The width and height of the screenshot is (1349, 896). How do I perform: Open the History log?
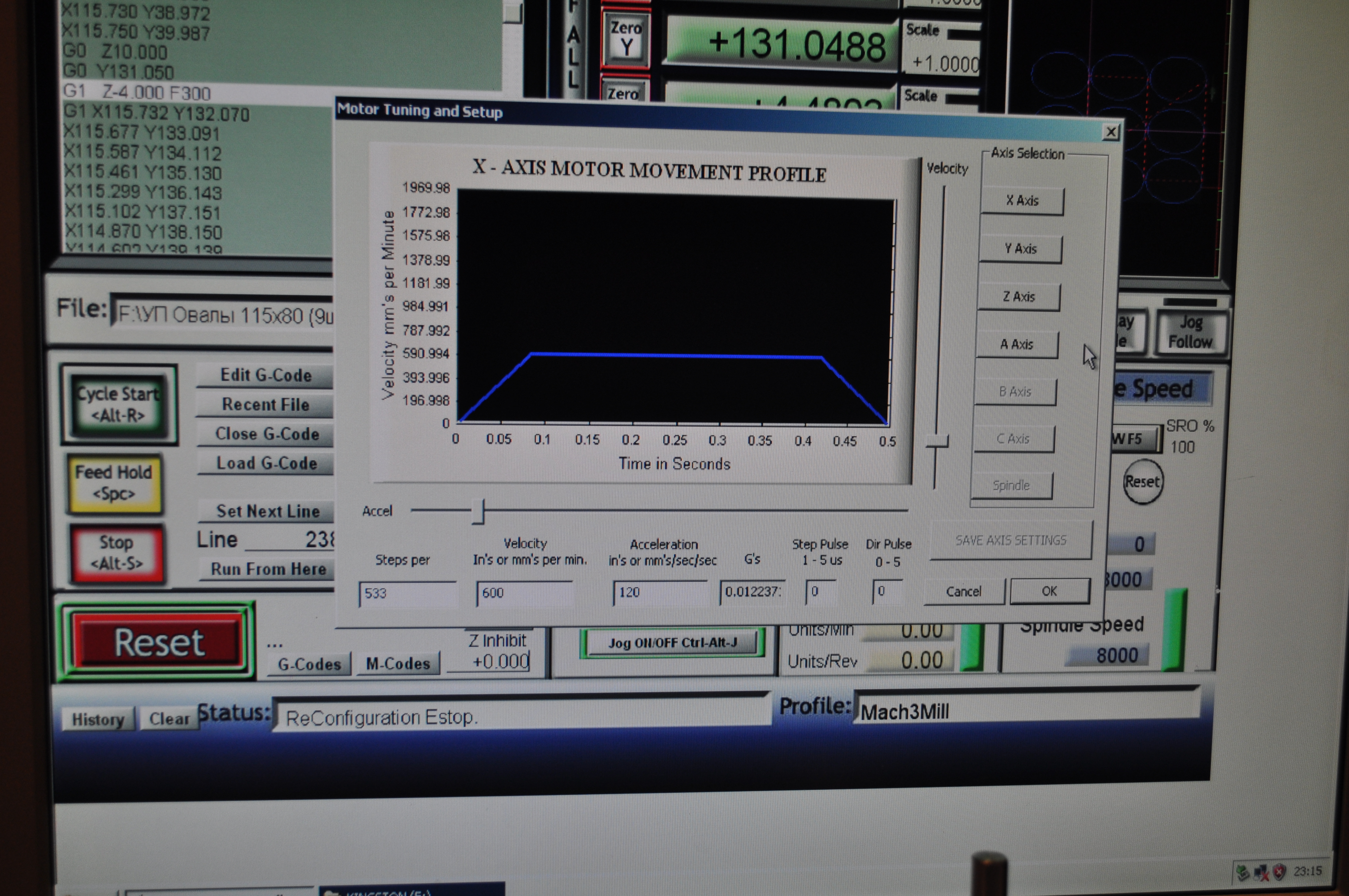click(98, 719)
